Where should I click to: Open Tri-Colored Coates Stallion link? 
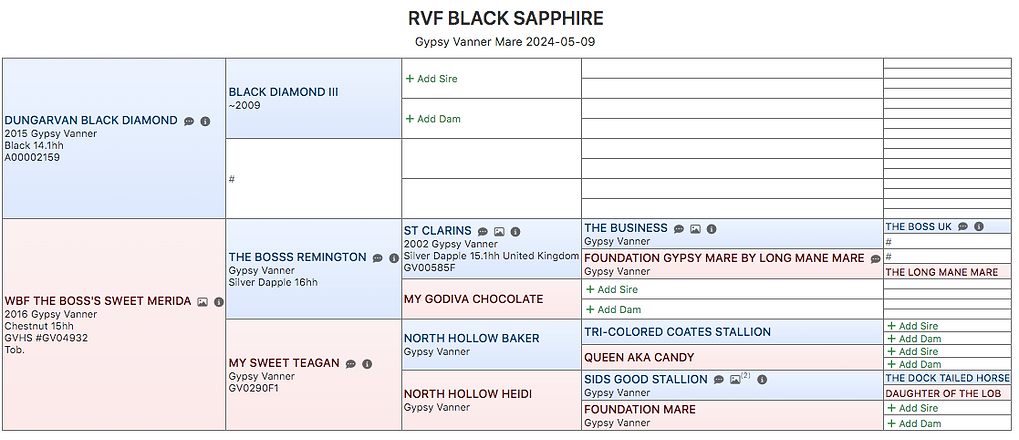pyautogui.click(x=677, y=332)
